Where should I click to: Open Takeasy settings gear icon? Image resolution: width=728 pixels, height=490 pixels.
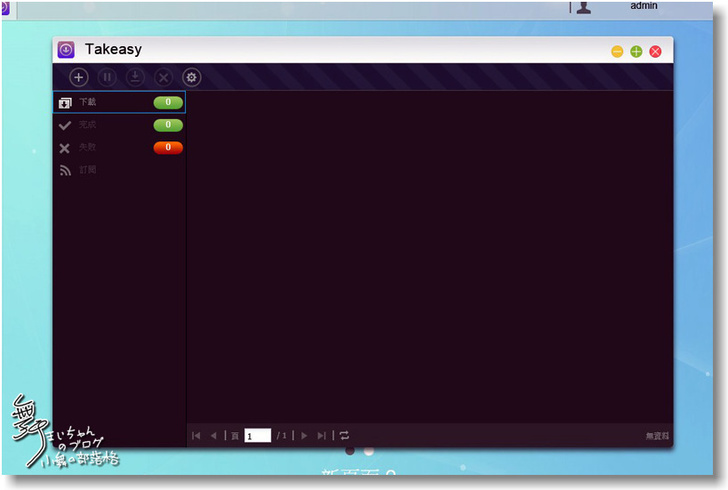[192, 77]
